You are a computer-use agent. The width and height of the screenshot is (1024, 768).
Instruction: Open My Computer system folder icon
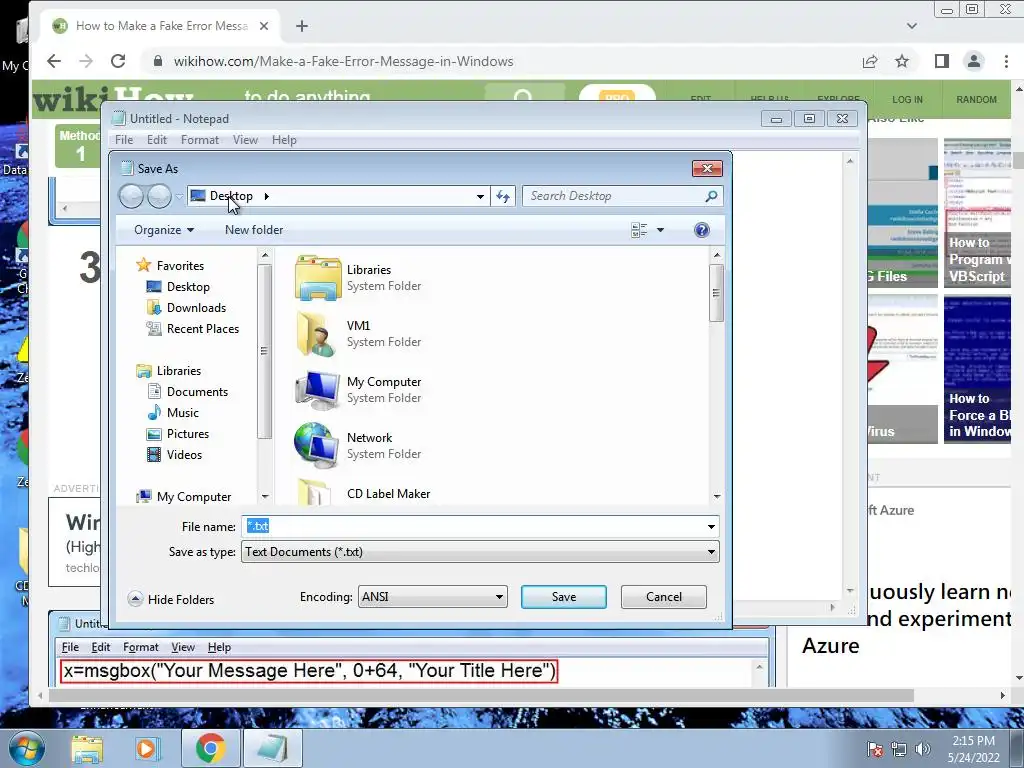pyautogui.click(x=317, y=390)
